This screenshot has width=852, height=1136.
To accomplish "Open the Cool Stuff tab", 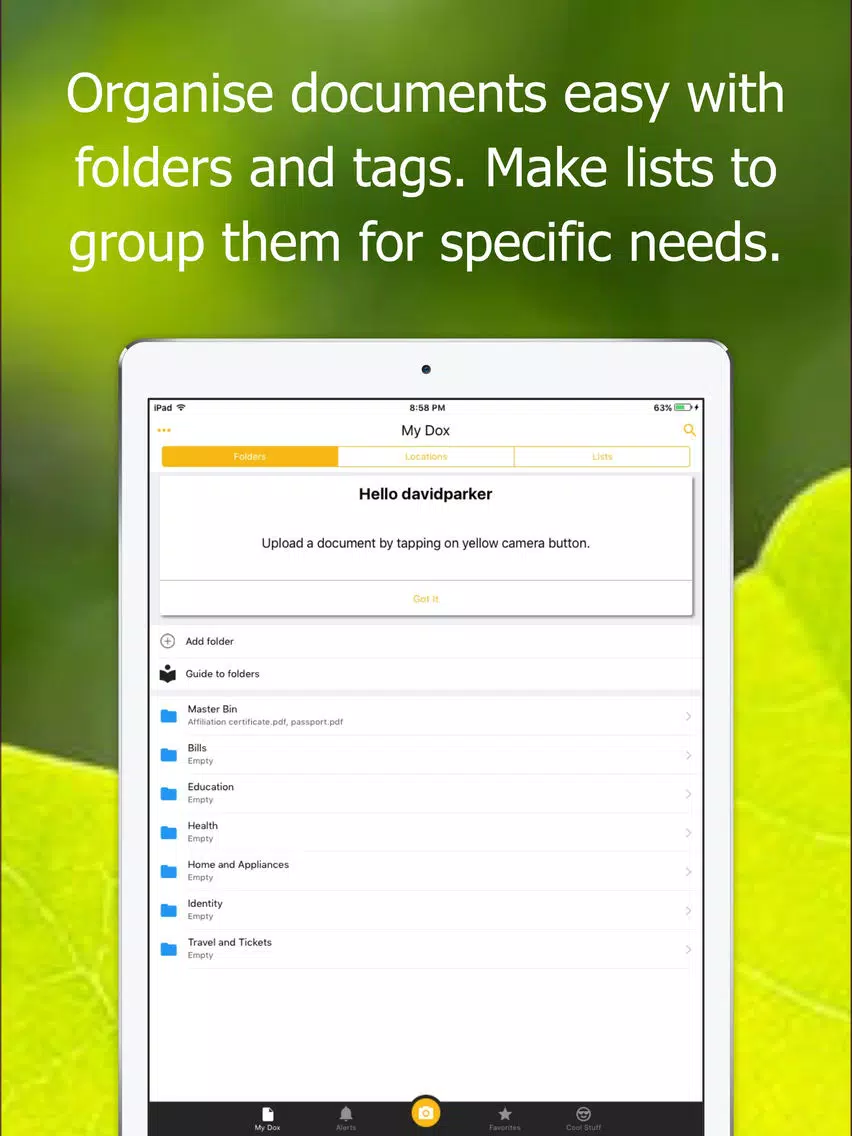I will [584, 1119].
